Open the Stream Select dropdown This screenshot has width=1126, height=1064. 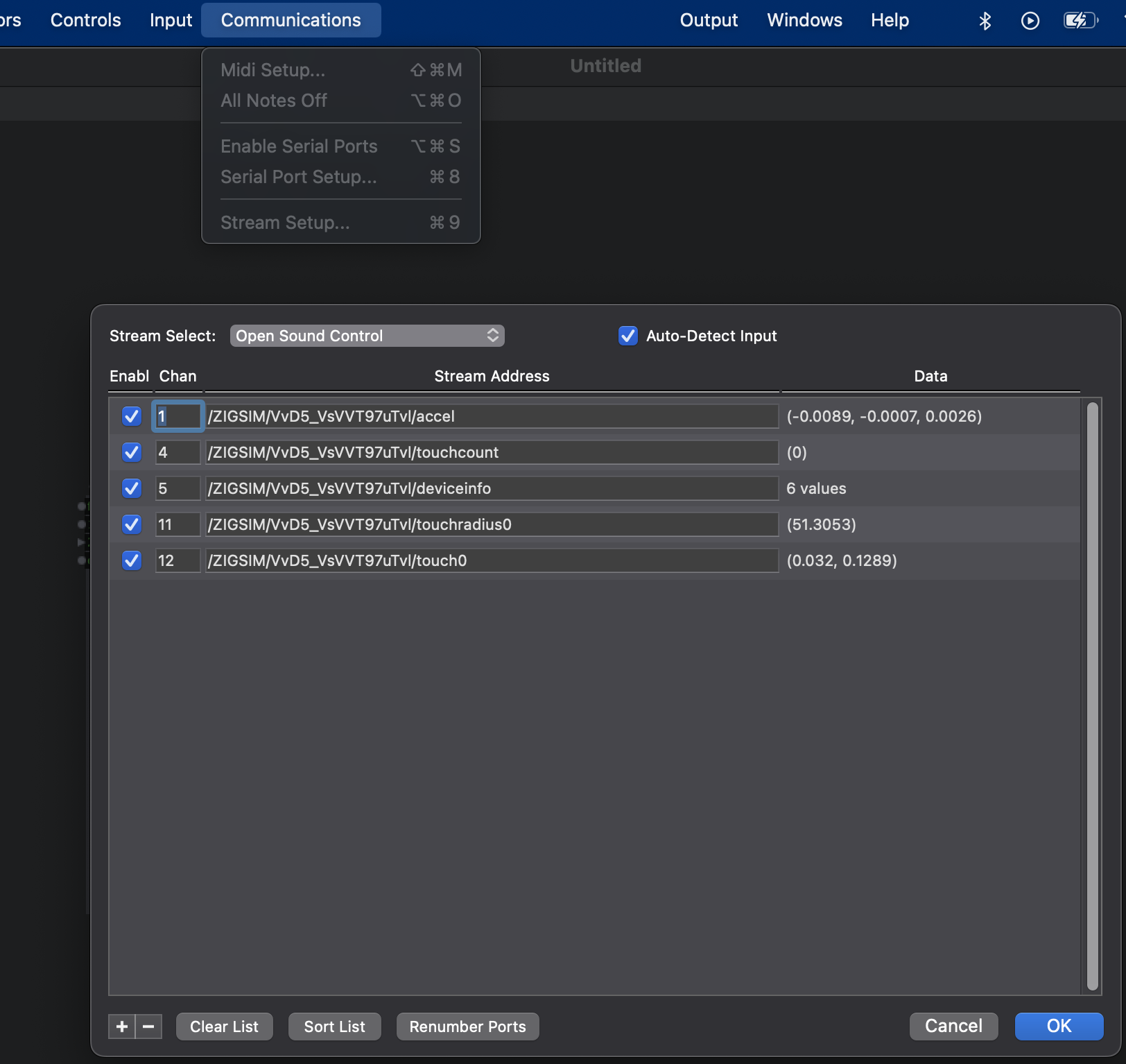click(x=367, y=336)
